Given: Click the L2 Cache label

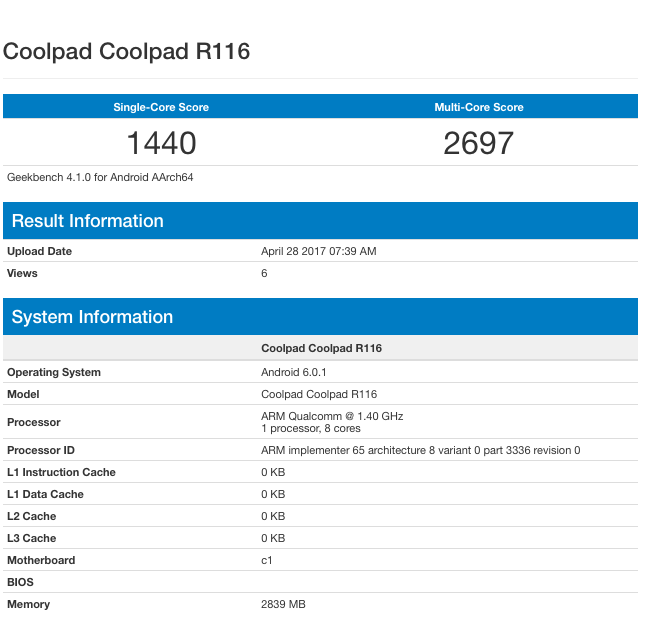Looking at the screenshot, I should pyautogui.click(x=31, y=516).
